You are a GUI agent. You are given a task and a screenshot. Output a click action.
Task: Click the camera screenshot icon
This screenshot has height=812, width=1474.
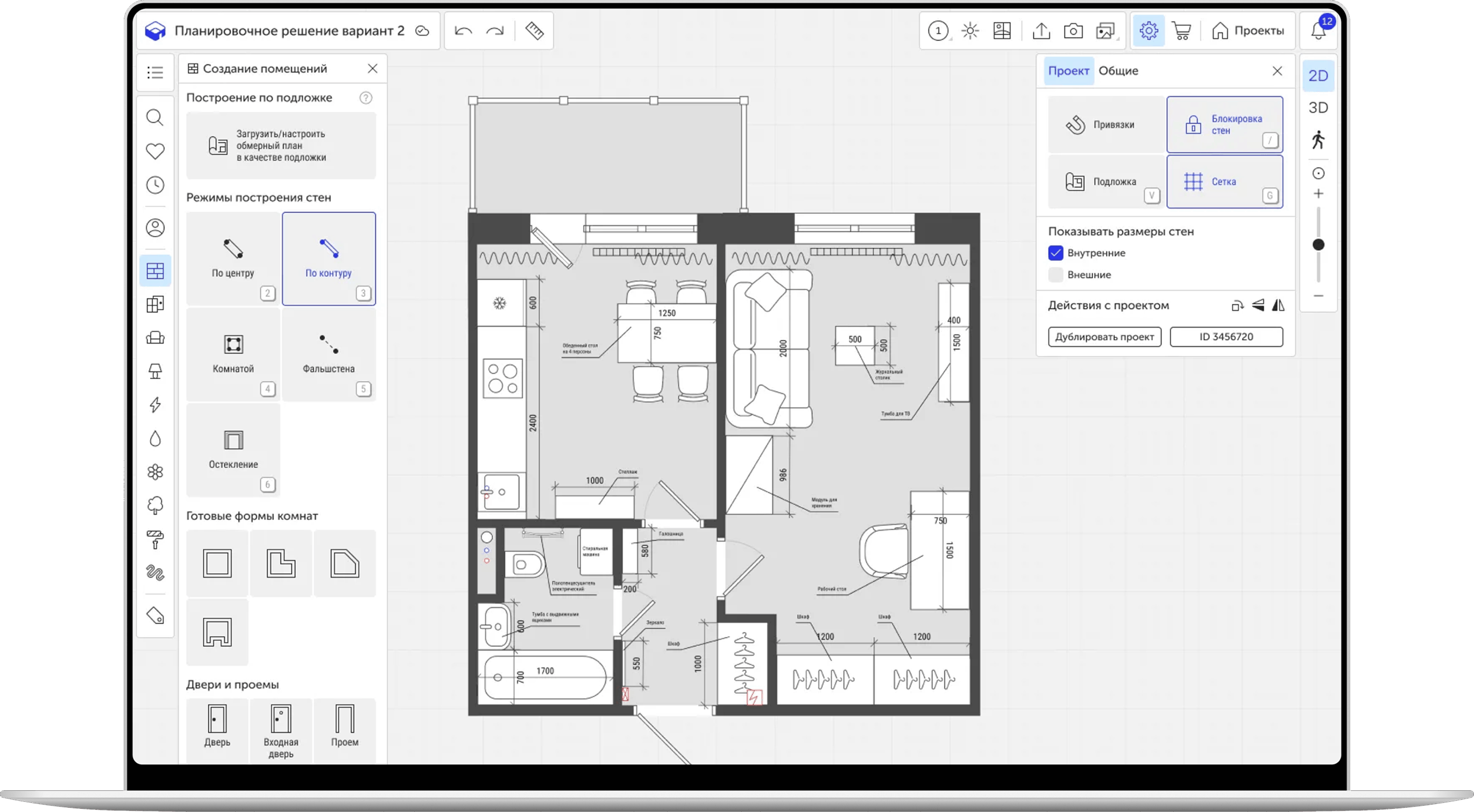pos(1073,31)
